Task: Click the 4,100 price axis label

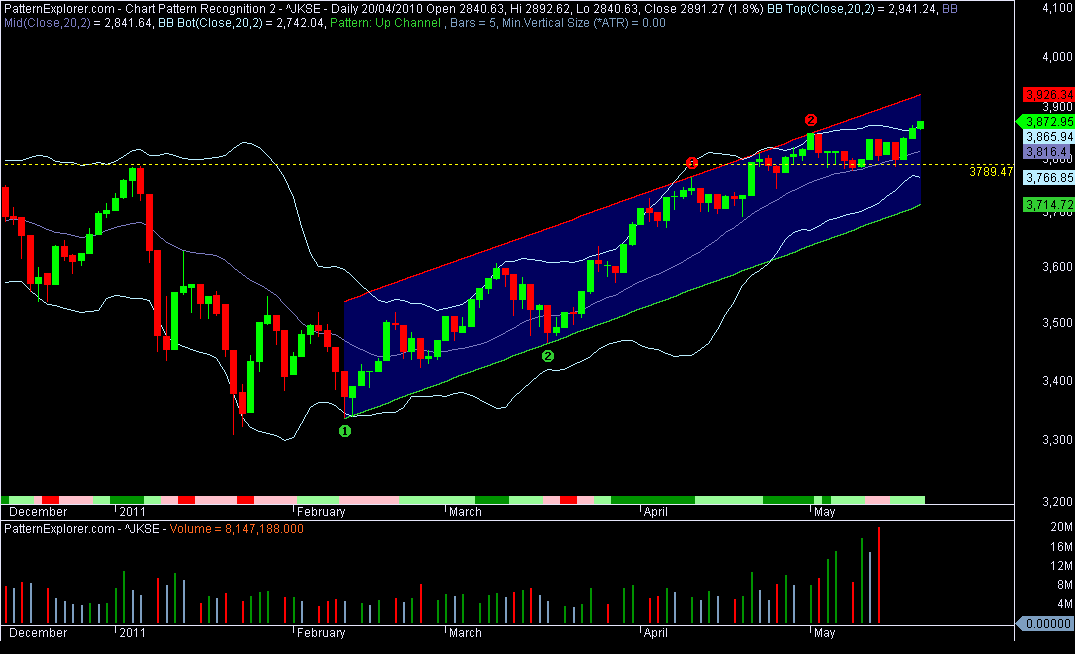Action: [1057, 8]
